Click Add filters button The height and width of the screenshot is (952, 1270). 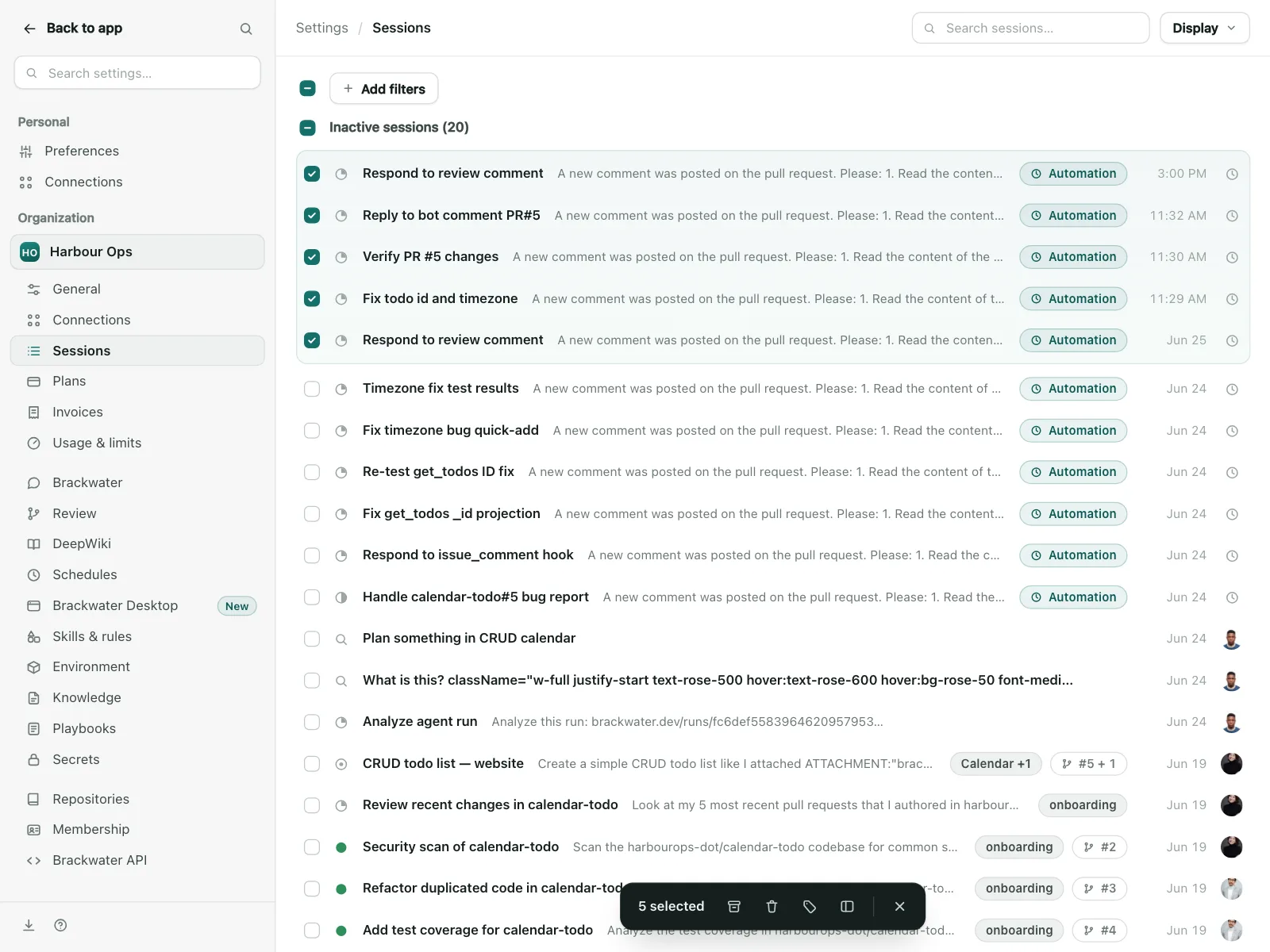pos(383,89)
